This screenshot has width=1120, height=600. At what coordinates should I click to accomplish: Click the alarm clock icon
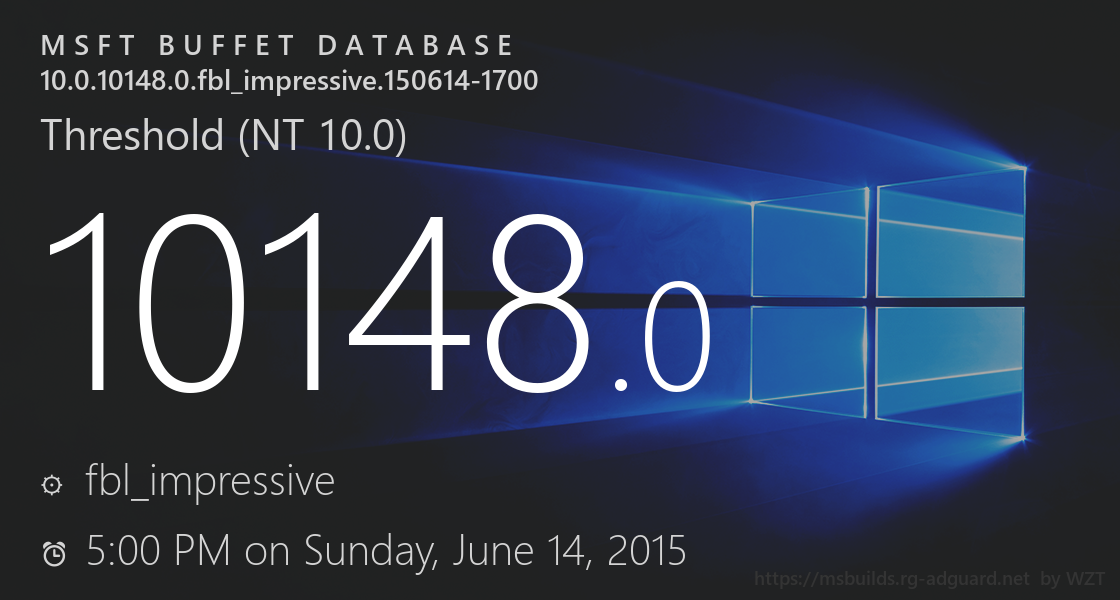(54, 553)
